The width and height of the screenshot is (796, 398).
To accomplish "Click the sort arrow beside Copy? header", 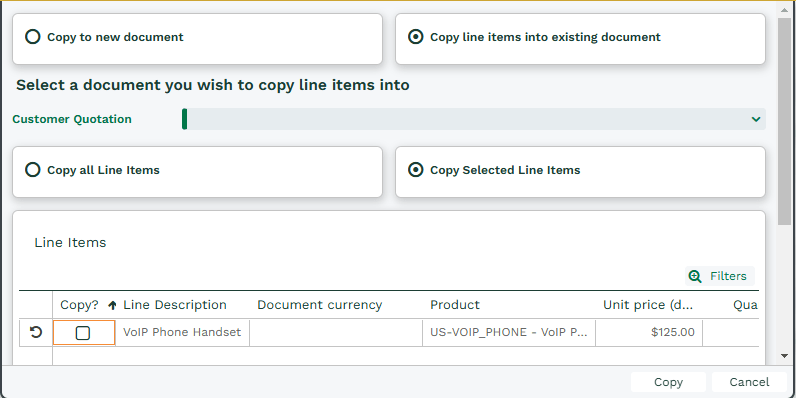I will (113, 305).
